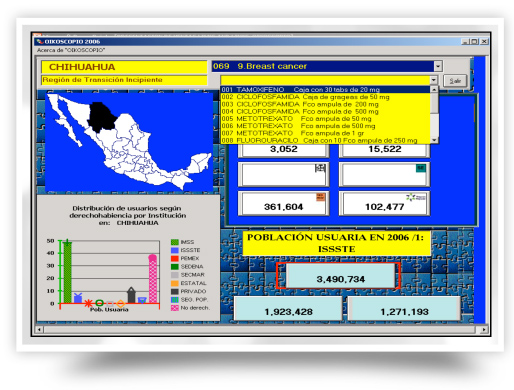Click the green IMSS bar in the chart
Image resolution: width=514 pixels, height=390 pixels.
coord(67,271)
